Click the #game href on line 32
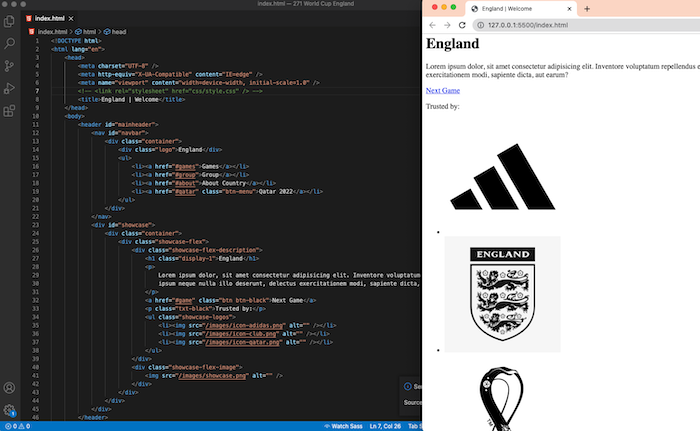 (x=183, y=300)
